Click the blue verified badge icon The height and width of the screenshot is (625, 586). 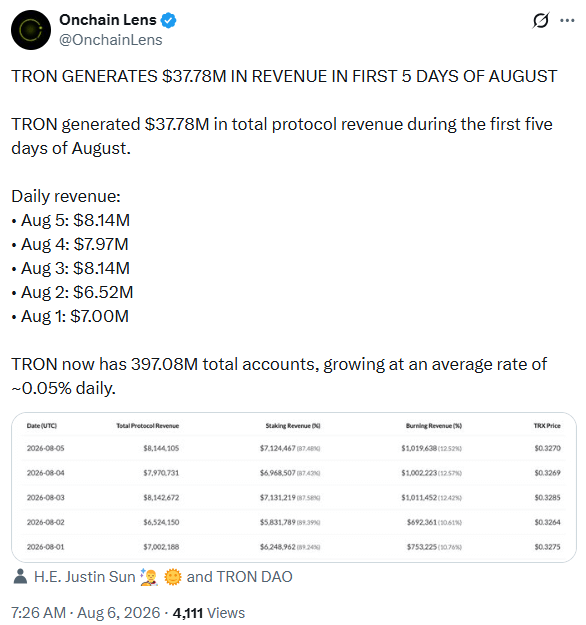(x=168, y=20)
